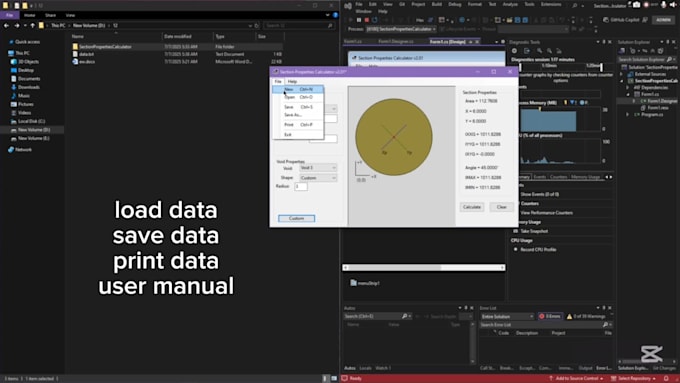This screenshot has width=680, height=383.
Task: Click the Calculate button
Action: [x=472, y=207]
